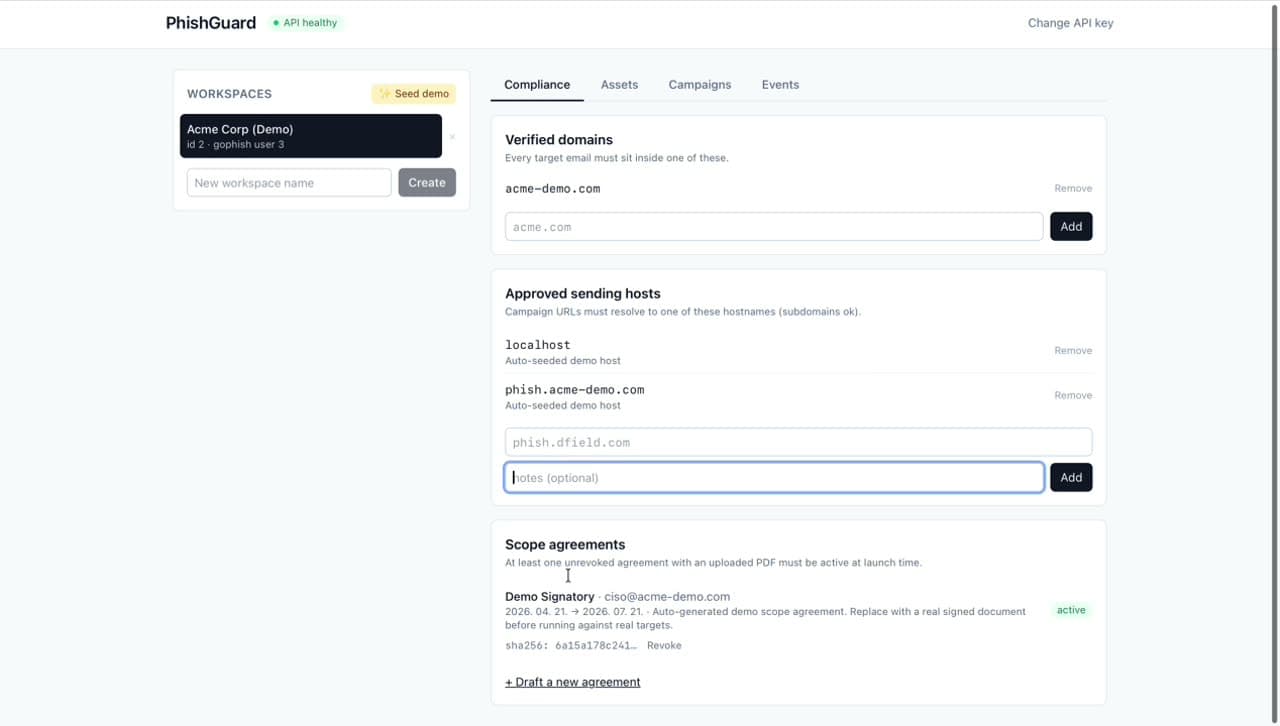
Task: Remove the localhost sending host
Action: tap(1073, 351)
